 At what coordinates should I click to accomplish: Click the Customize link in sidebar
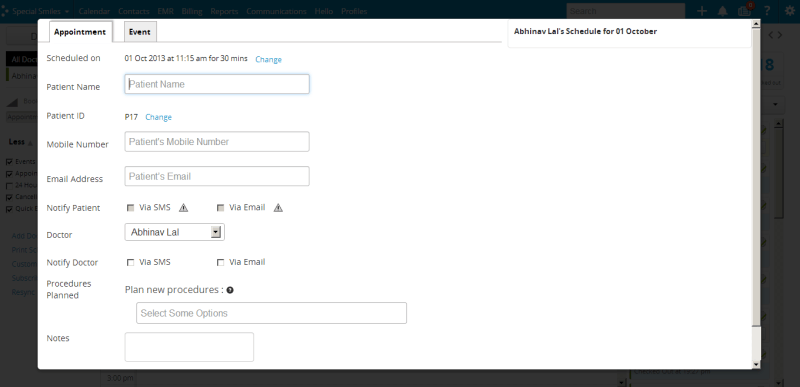(24, 264)
